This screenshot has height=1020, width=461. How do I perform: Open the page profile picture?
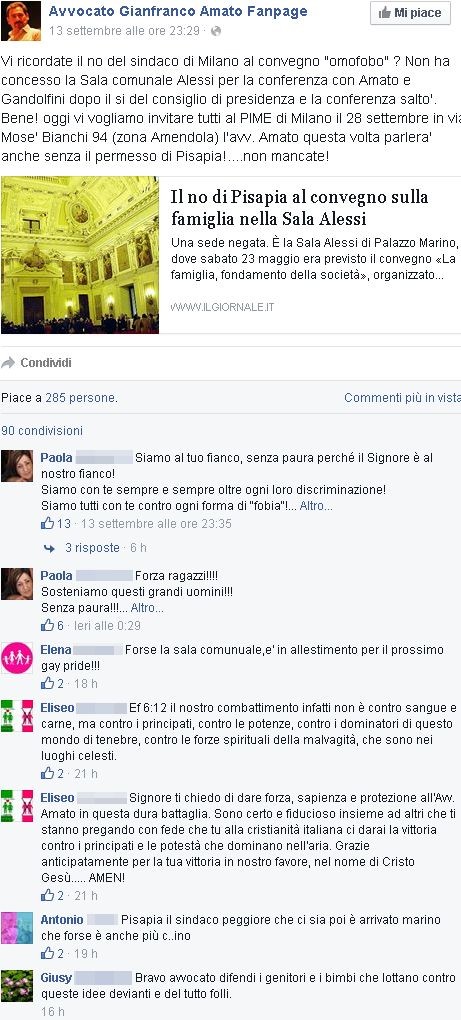(21, 21)
